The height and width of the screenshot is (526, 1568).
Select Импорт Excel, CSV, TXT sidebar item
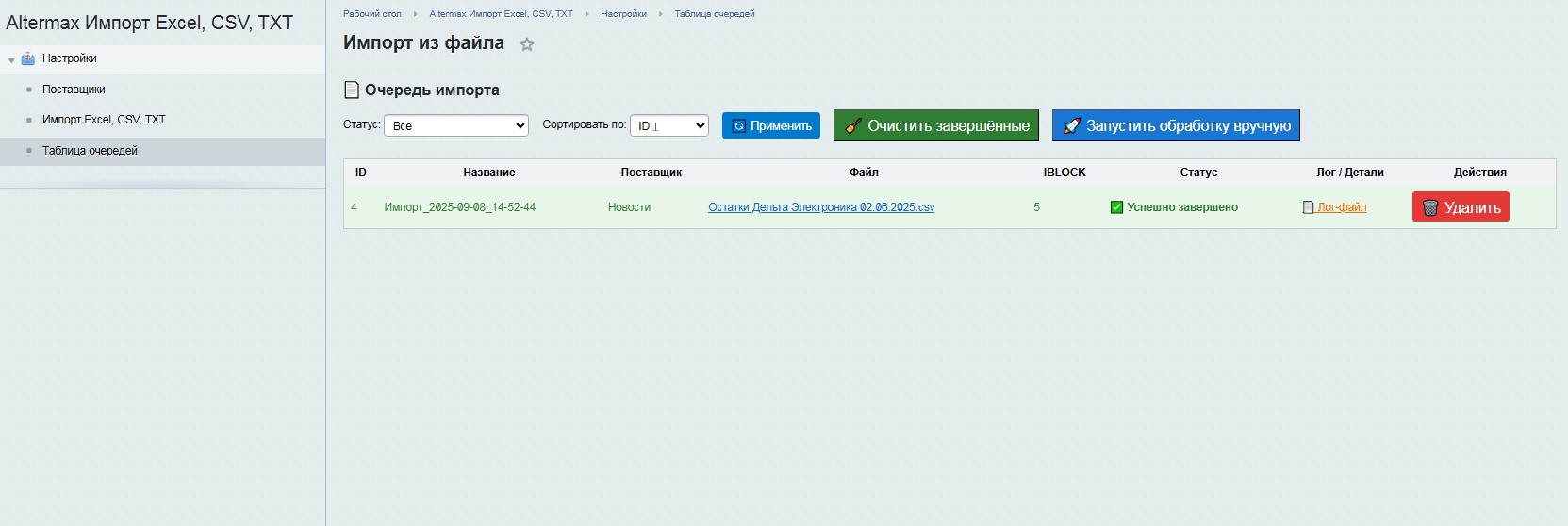(x=104, y=120)
